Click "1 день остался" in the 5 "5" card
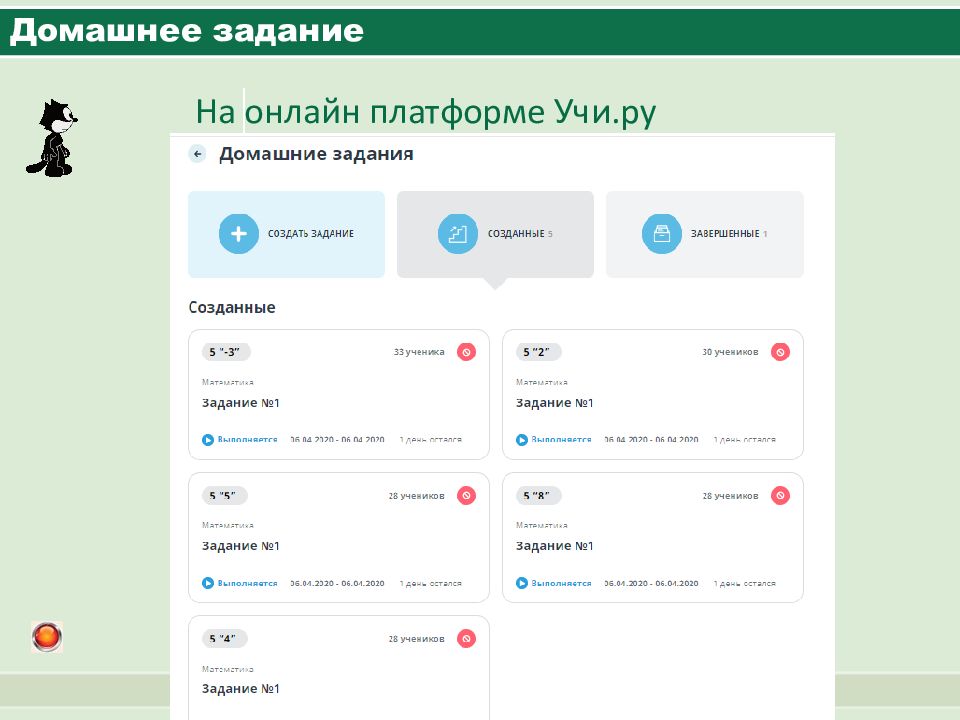This screenshot has width=960, height=720. [430, 583]
